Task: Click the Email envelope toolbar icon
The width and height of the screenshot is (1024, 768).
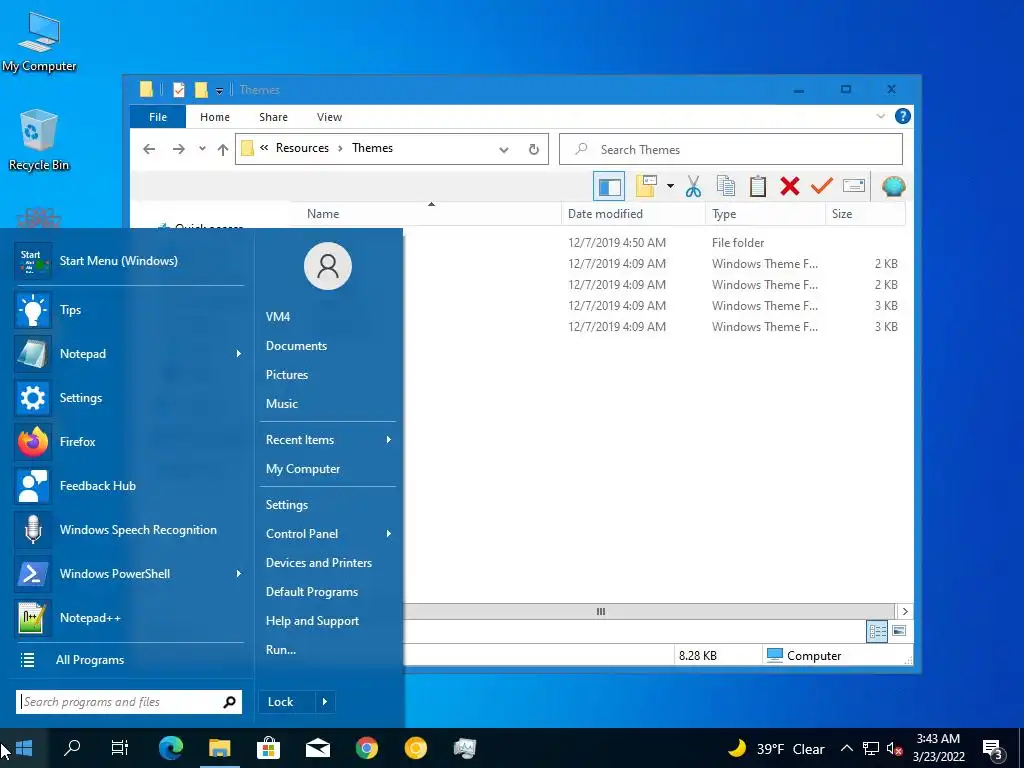Action: 854,187
